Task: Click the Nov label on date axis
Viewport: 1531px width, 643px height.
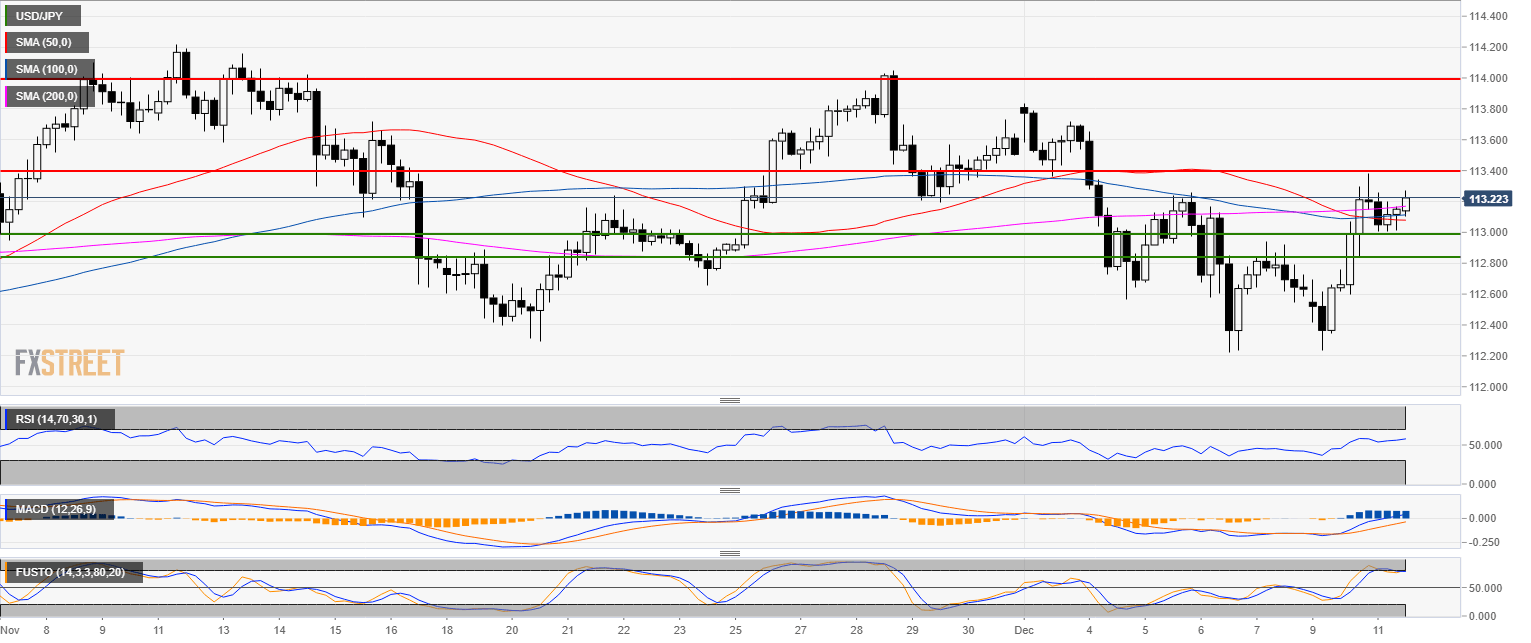Action: coord(10,631)
